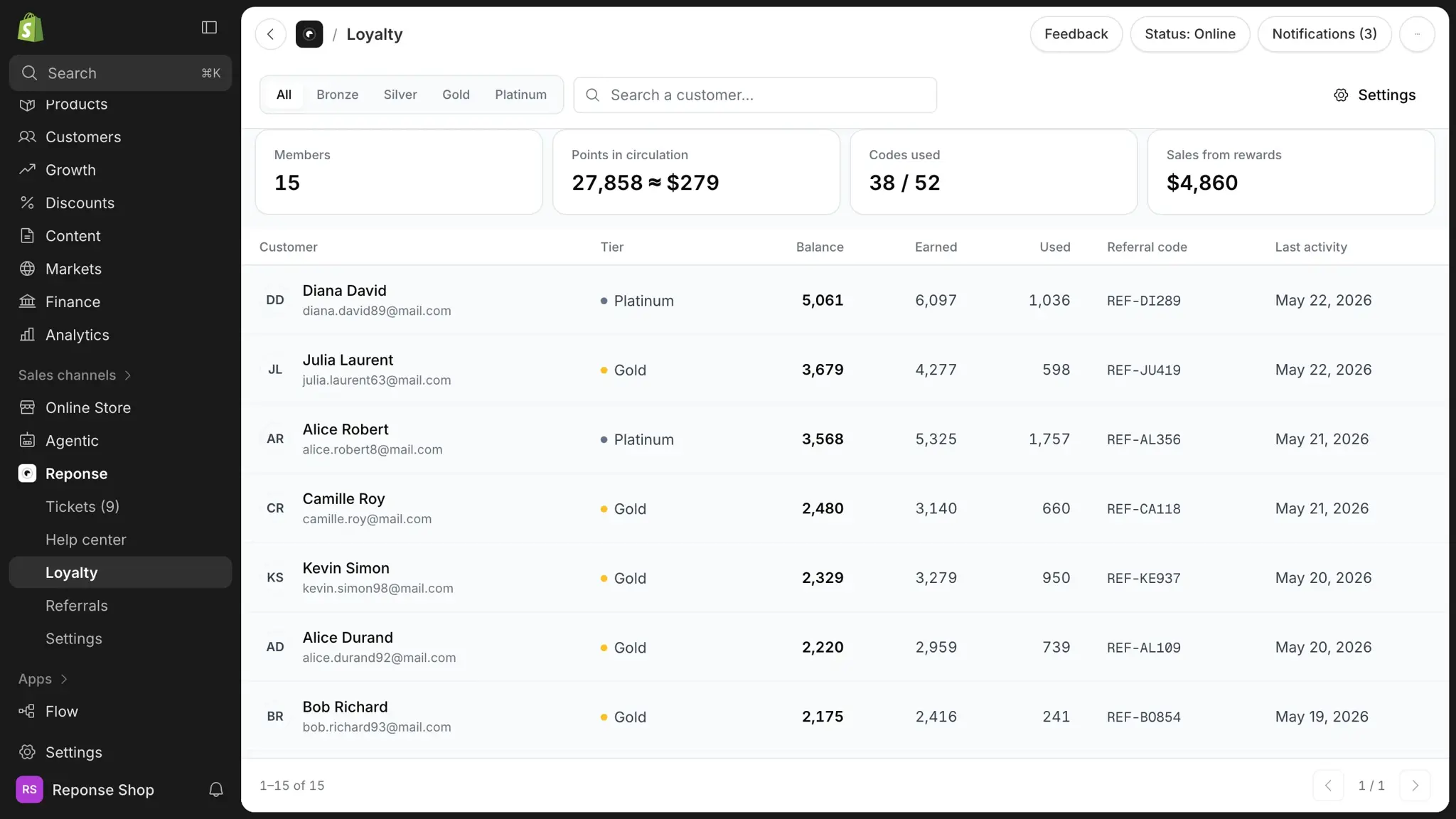Open the Reponse app in sidebar
This screenshot has width=1456, height=819.
coord(120,474)
